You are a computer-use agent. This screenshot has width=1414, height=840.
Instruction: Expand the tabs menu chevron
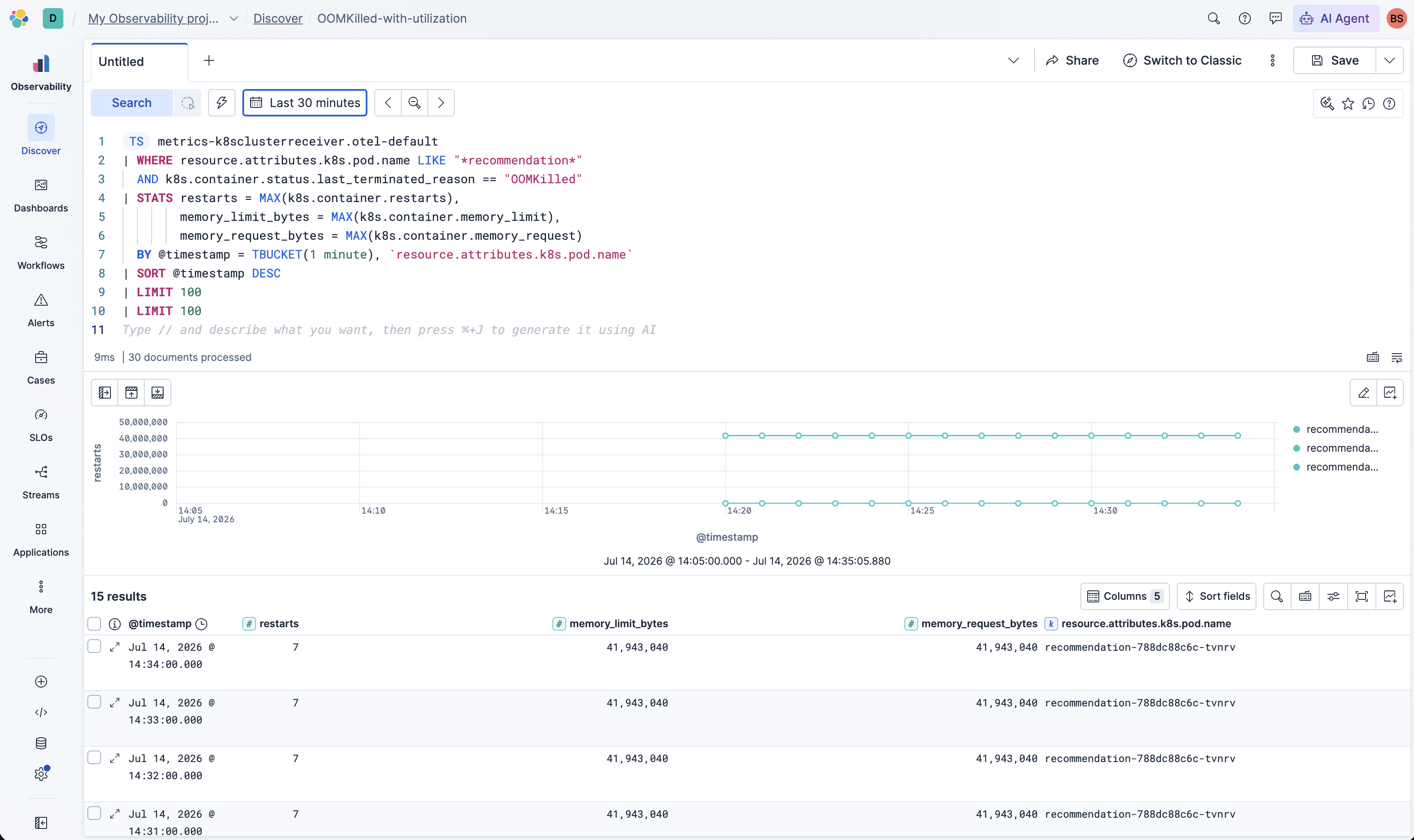[1013, 60]
